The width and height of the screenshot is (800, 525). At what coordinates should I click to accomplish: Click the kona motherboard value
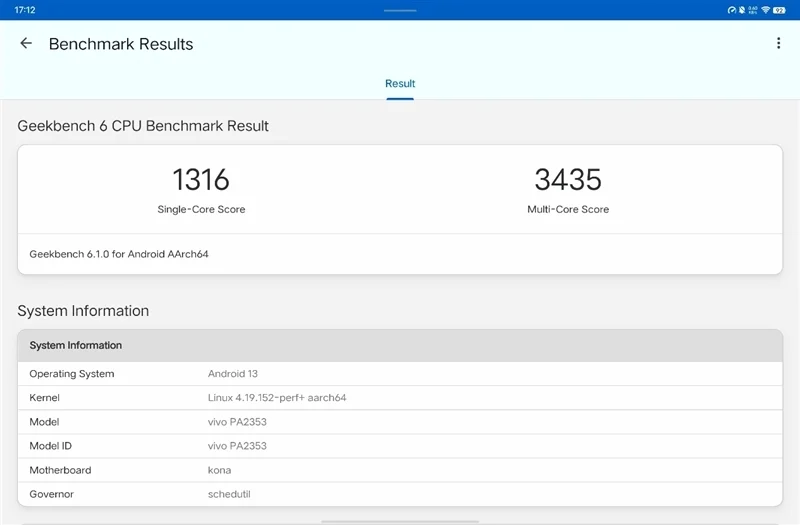219,470
